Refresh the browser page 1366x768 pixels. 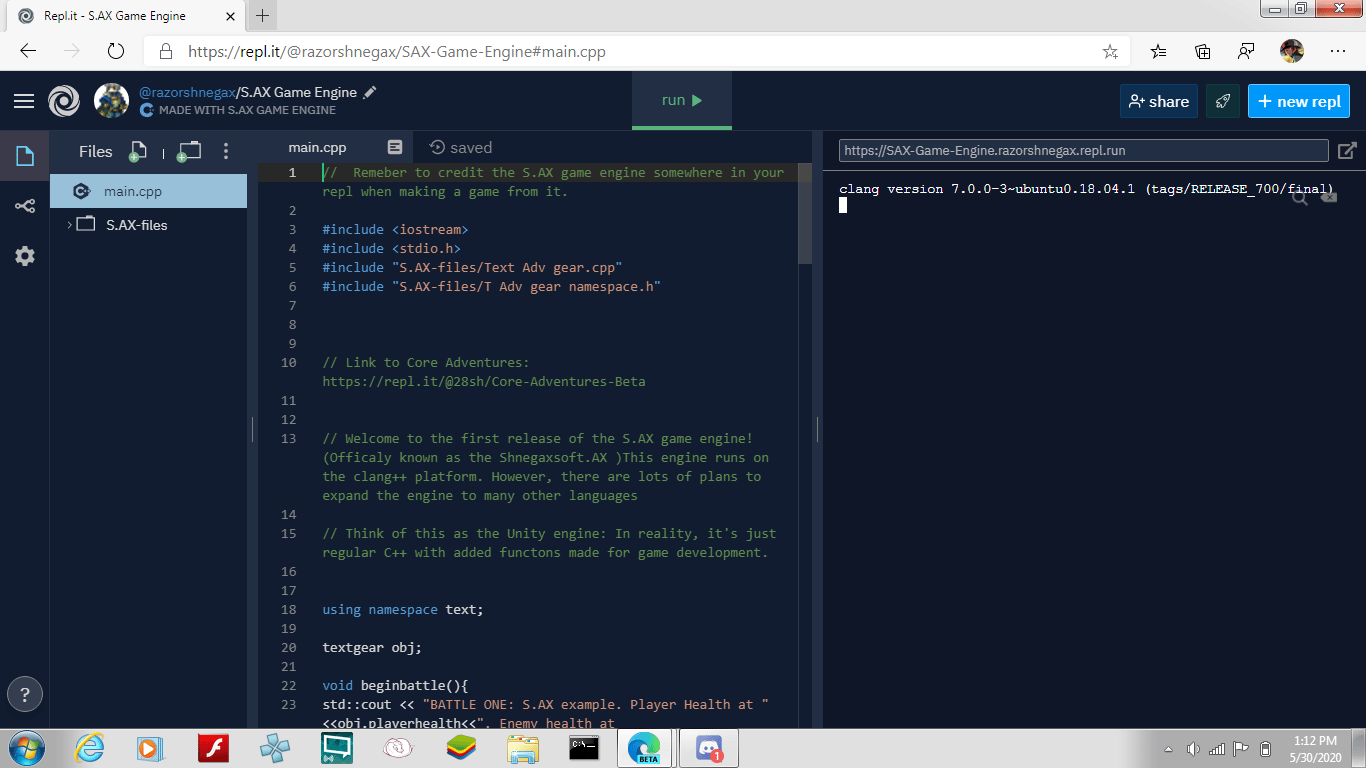pyautogui.click(x=115, y=51)
